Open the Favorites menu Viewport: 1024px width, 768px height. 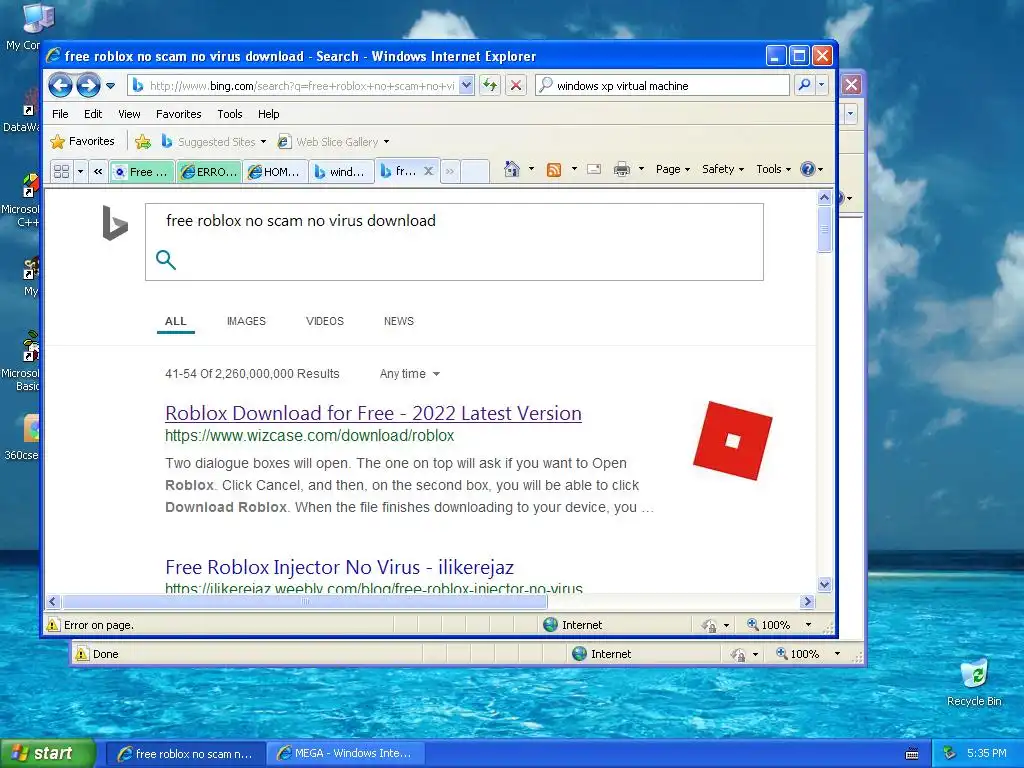[x=178, y=114]
